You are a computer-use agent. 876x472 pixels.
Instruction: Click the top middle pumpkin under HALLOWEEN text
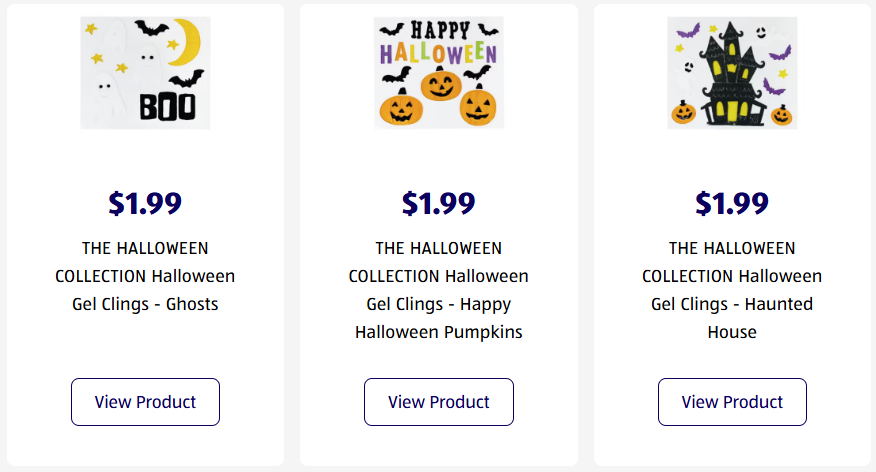pos(440,85)
